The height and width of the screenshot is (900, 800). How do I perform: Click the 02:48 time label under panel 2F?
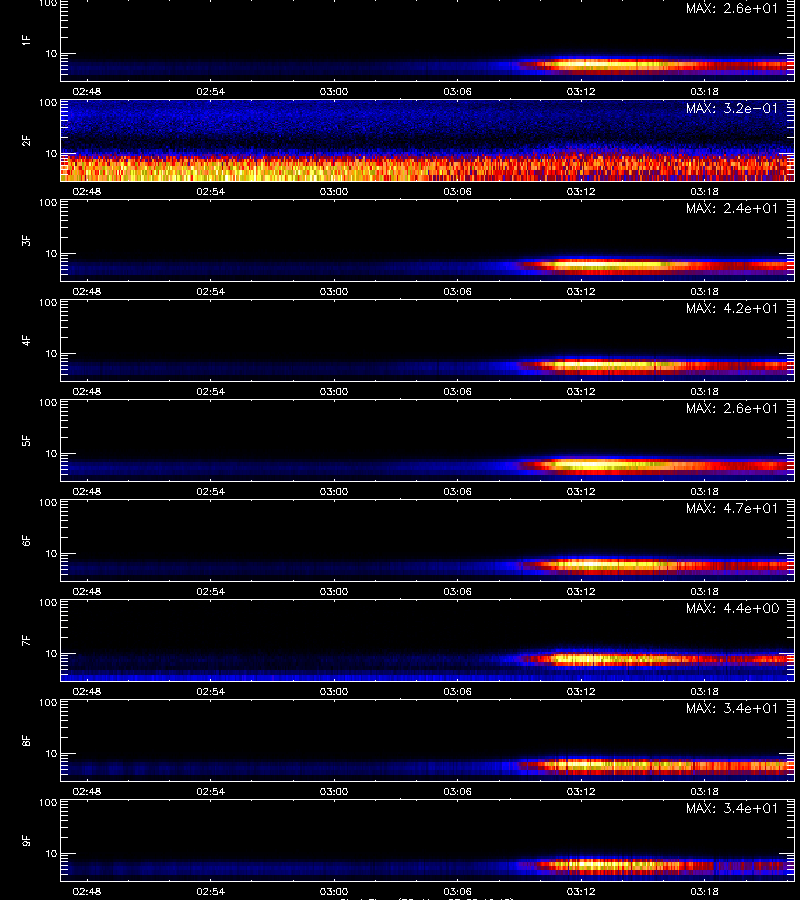coord(87,191)
